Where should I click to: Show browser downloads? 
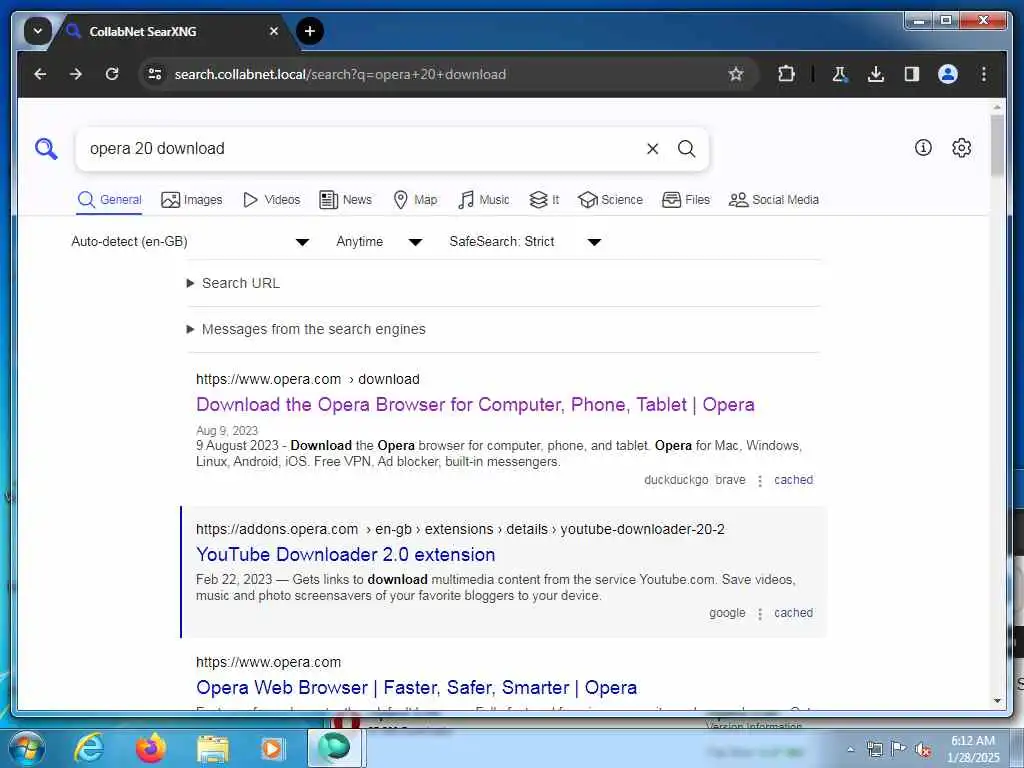click(876, 74)
